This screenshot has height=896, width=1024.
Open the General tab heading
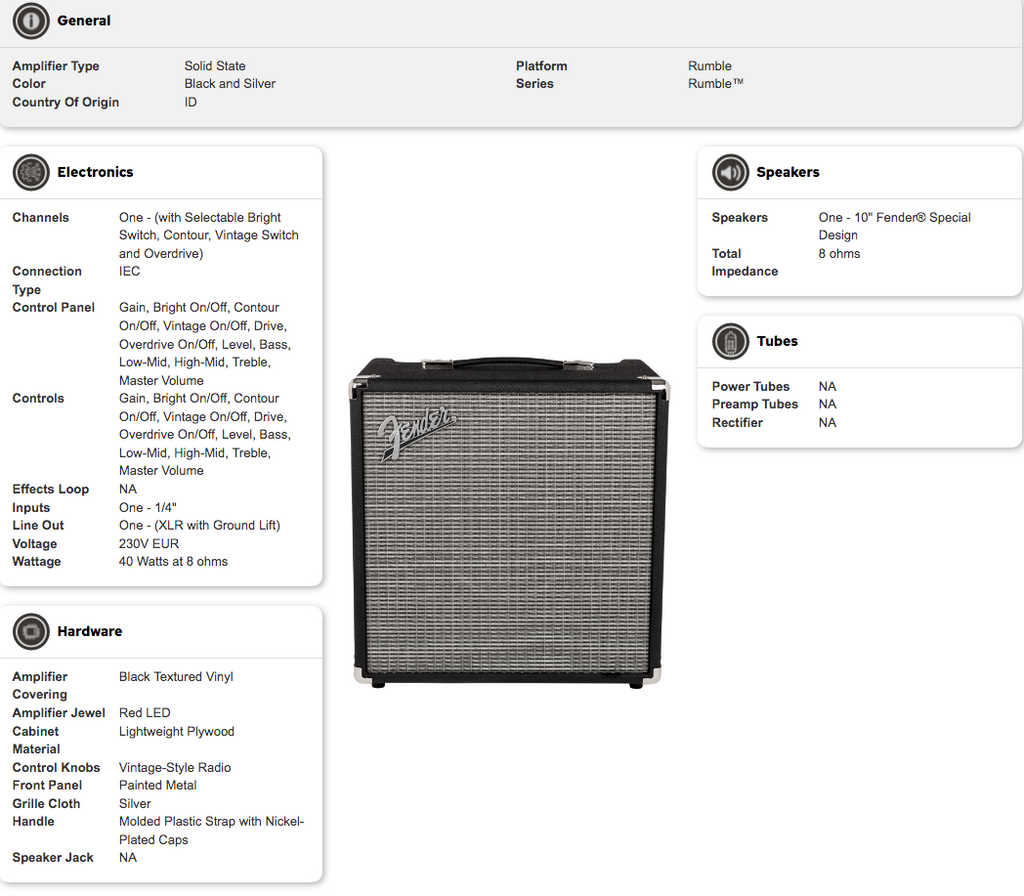click(84, 21)
